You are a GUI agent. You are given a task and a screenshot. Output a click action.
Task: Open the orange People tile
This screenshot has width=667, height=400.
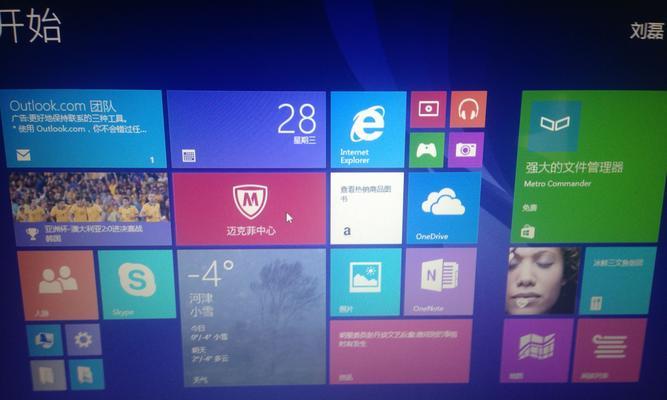click(x=58, y=285)
